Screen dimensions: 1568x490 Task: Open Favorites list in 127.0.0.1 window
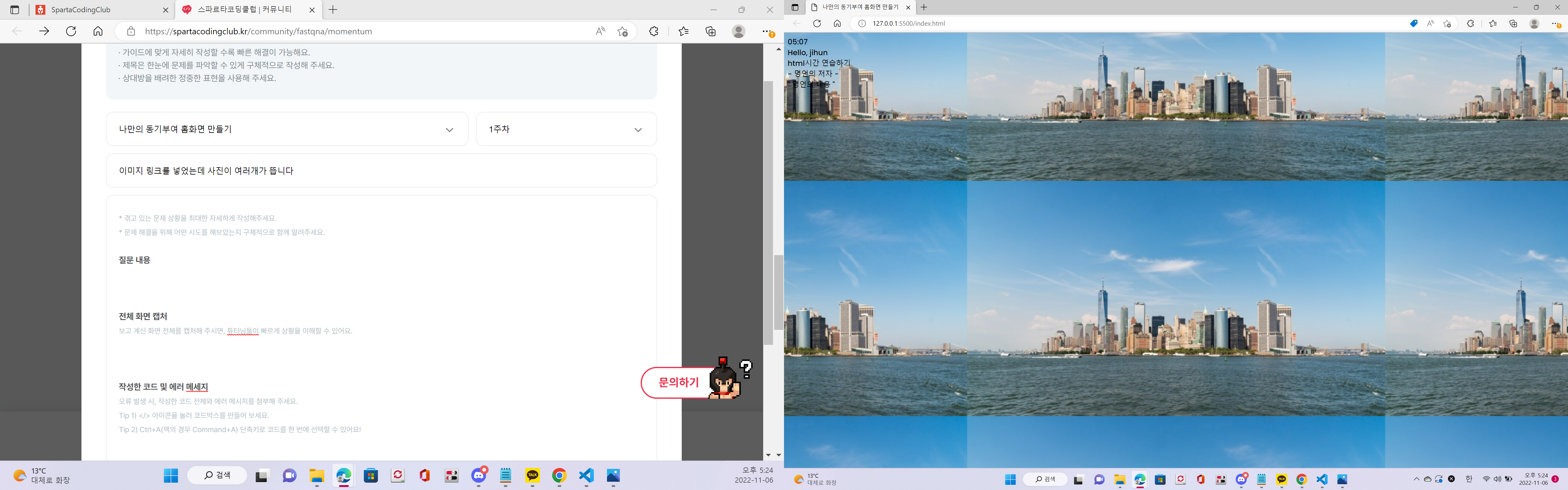click(x=1493, y=23)
